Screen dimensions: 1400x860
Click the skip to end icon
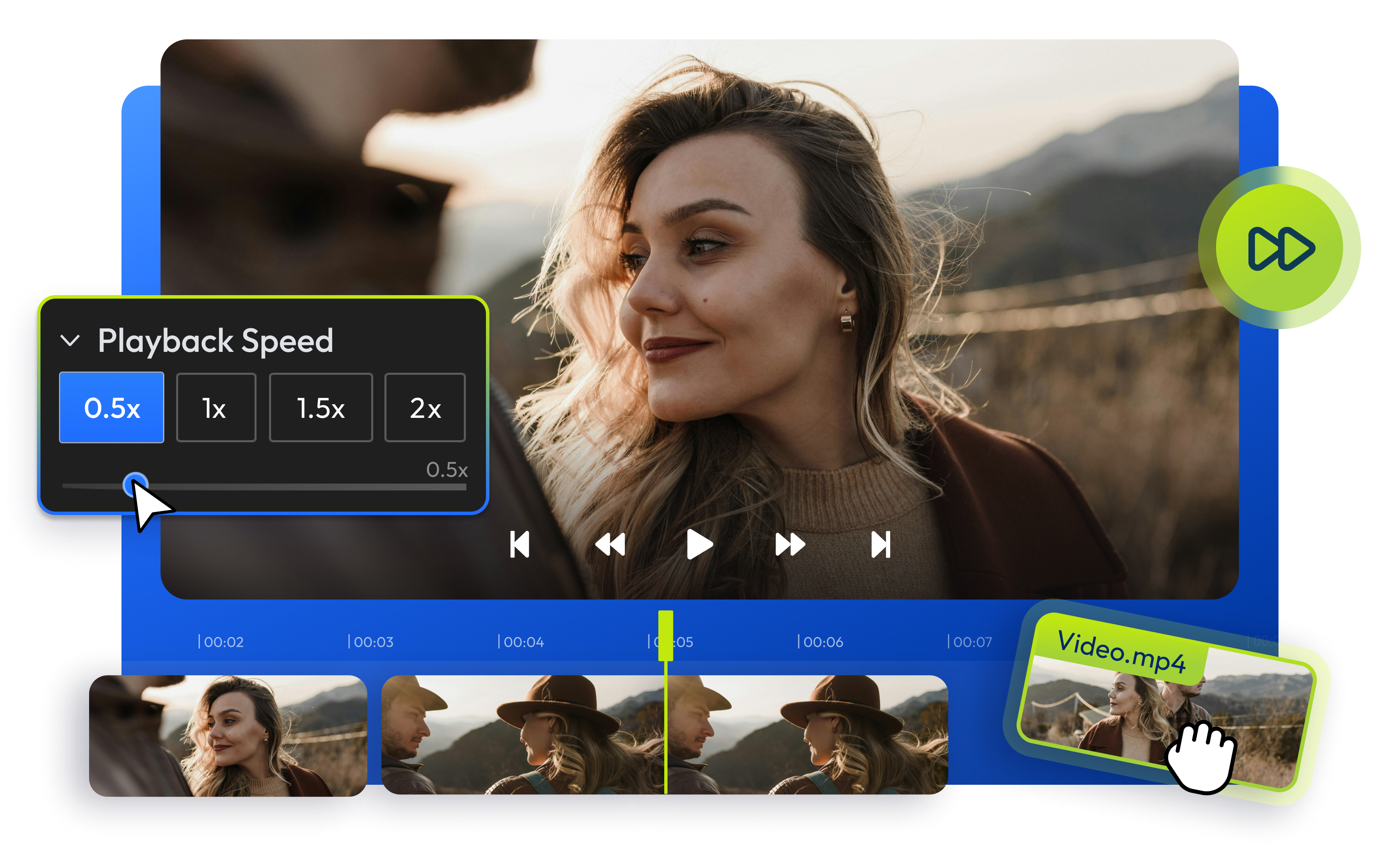tap(880, 545)
